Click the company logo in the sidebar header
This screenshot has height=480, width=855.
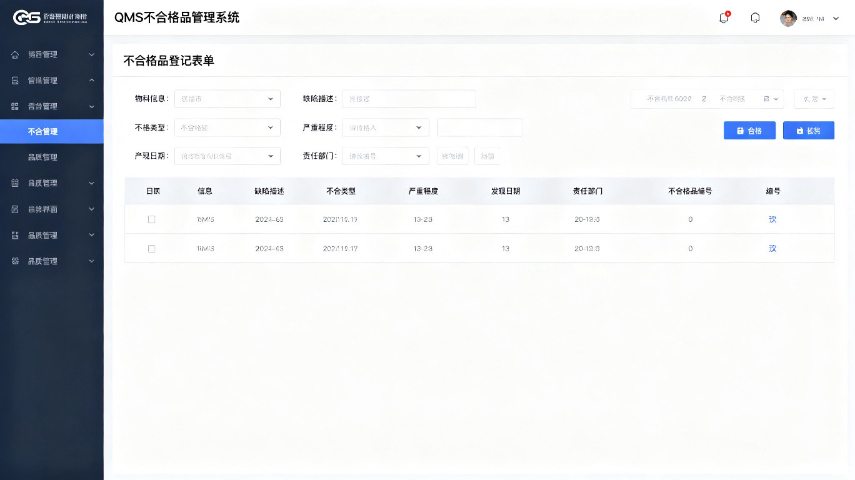pyautogui.click(x=50, y=17)
